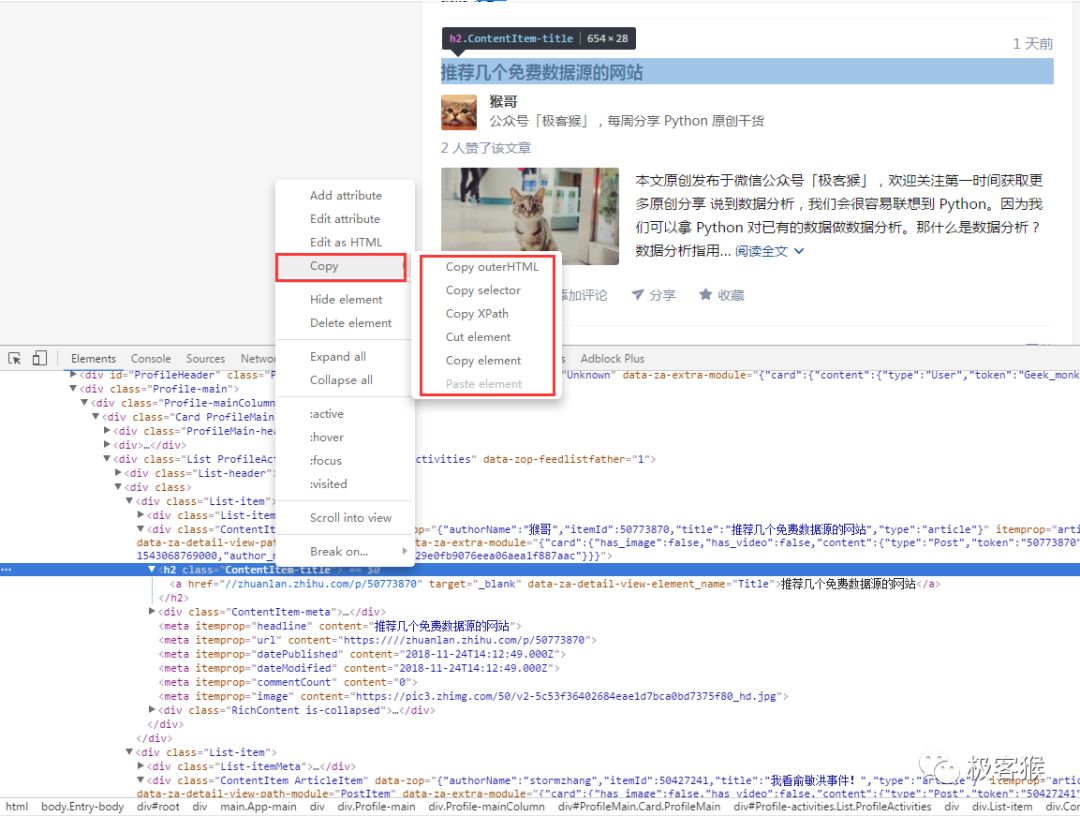Click div.Profile-mainColumn in breadcrumb bar
The image size is (1080, 816).
click(x=486, y=806)
